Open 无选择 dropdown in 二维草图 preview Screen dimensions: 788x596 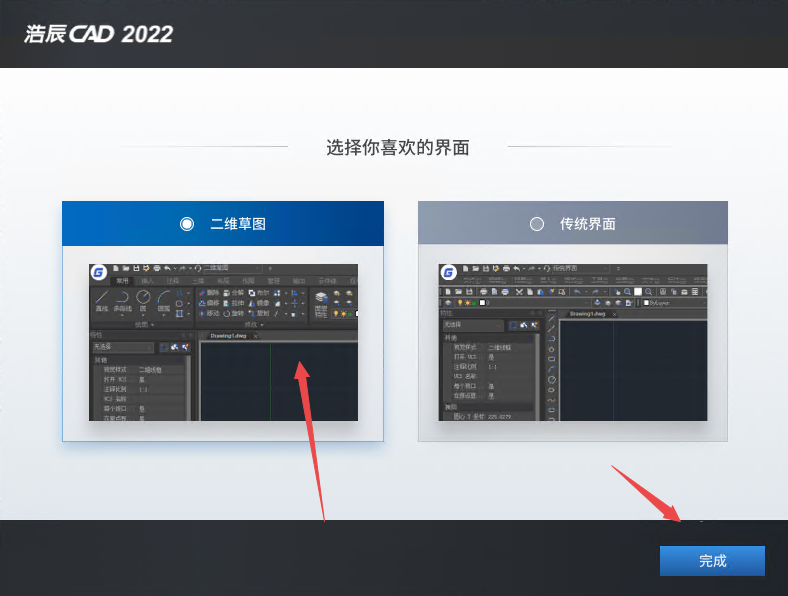coord(122,347)
